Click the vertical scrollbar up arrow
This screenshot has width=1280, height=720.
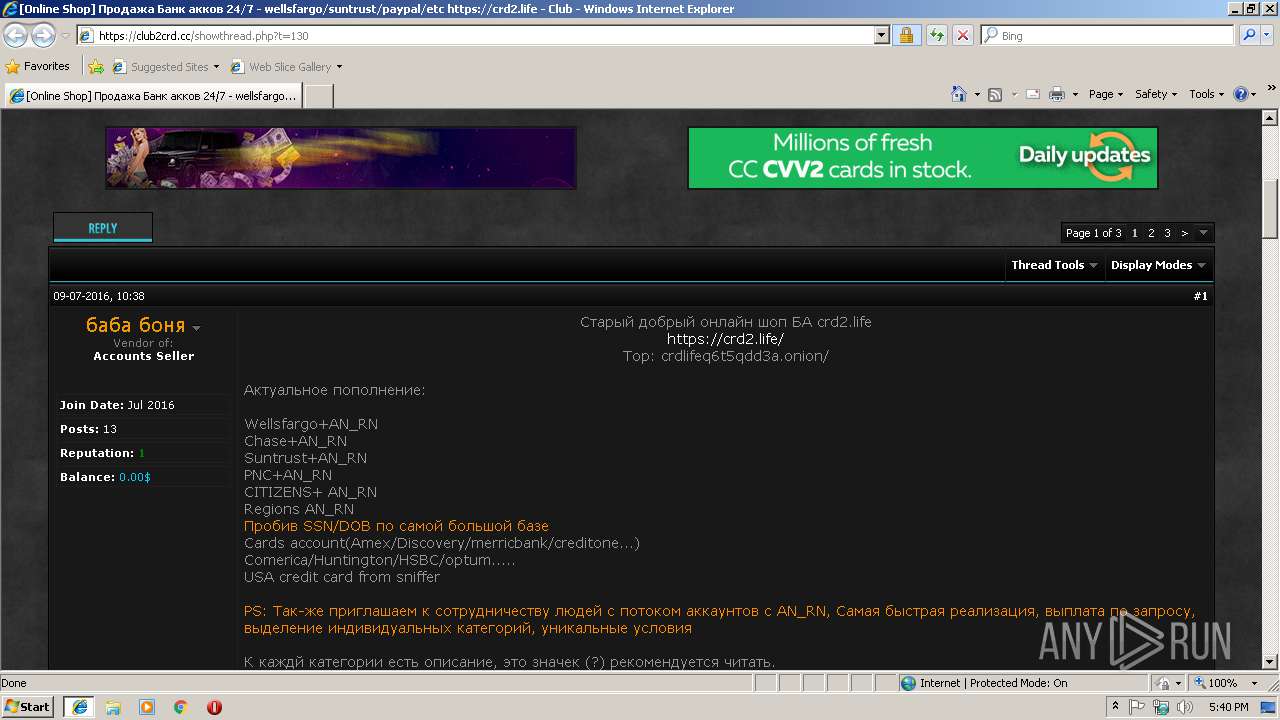pyautogui.click(x=1270, y=117)
